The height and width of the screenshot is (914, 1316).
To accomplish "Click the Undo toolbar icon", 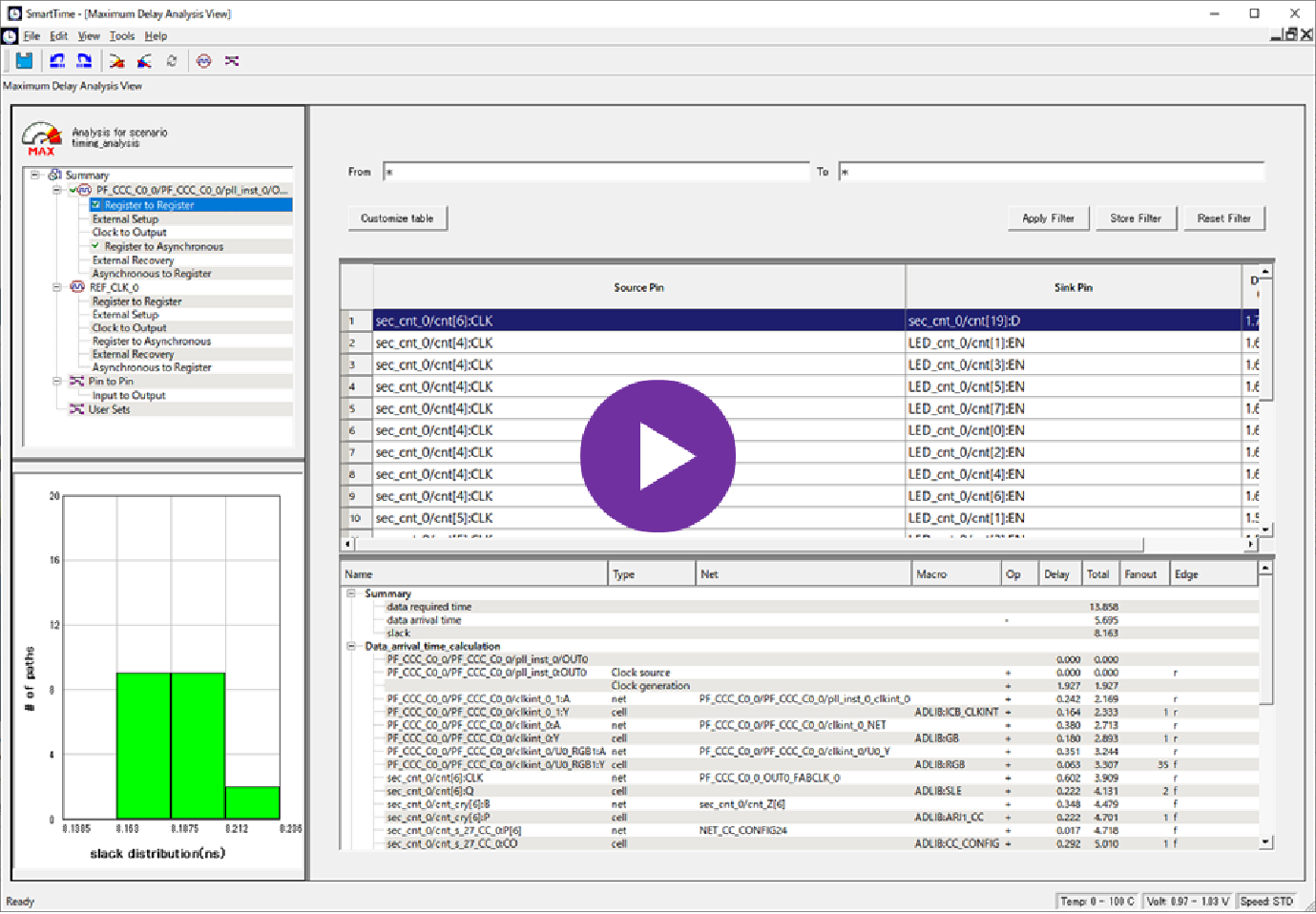I will tap(57, 61).
